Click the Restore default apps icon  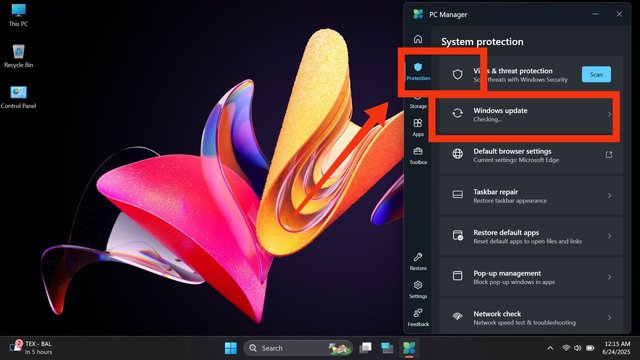coord(458,235)
